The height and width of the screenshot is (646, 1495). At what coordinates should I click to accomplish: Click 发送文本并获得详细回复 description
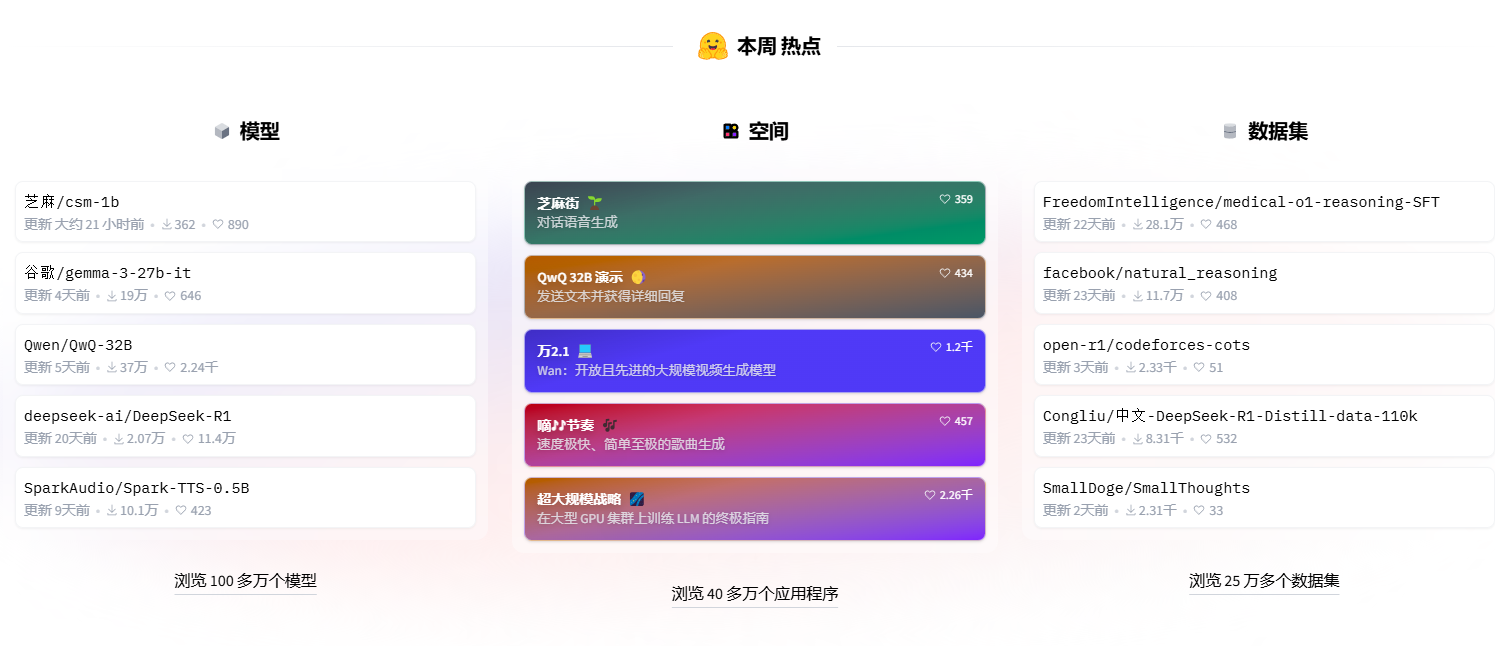611,296
